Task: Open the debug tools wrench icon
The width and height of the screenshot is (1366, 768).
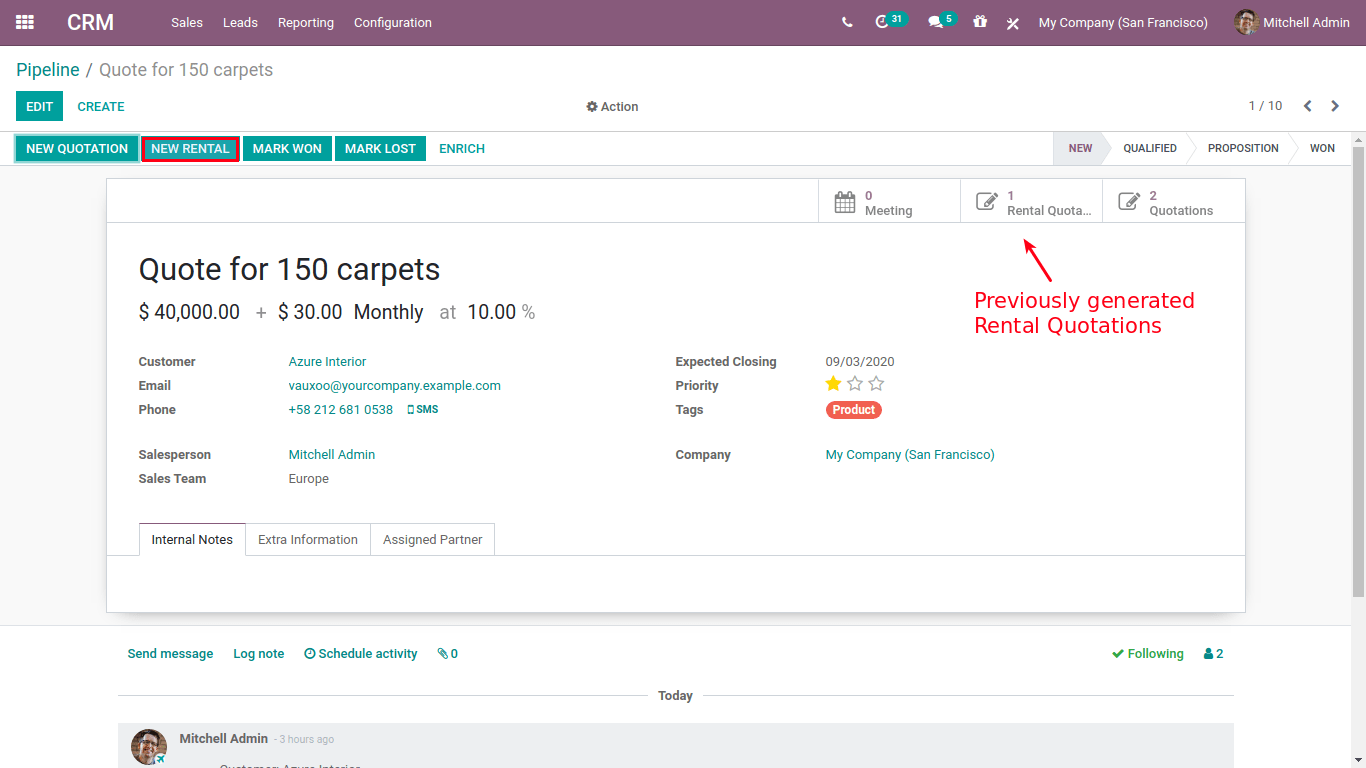Action: click(1013, 23)
